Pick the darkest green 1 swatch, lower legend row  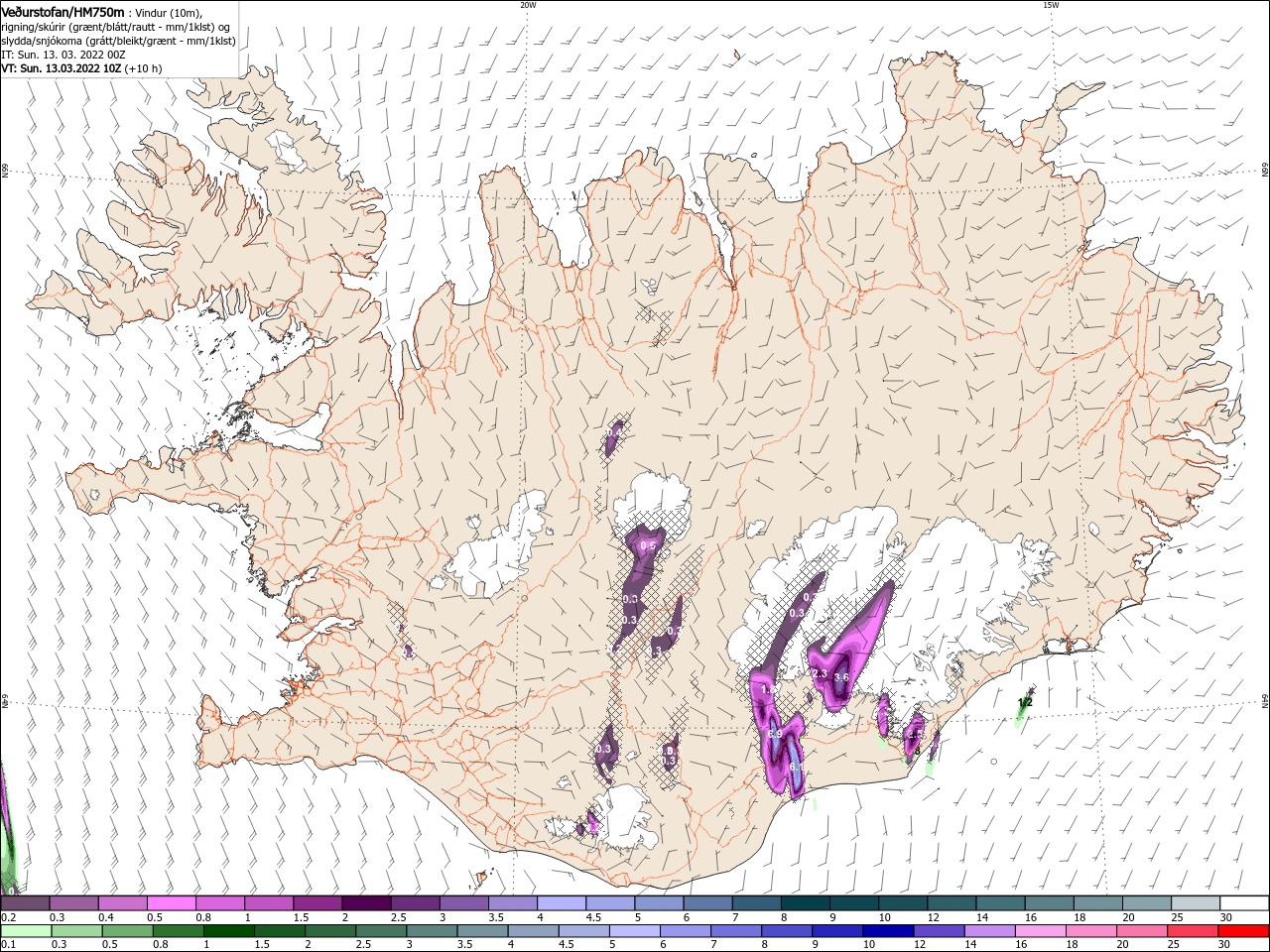(x=228, y=930)
